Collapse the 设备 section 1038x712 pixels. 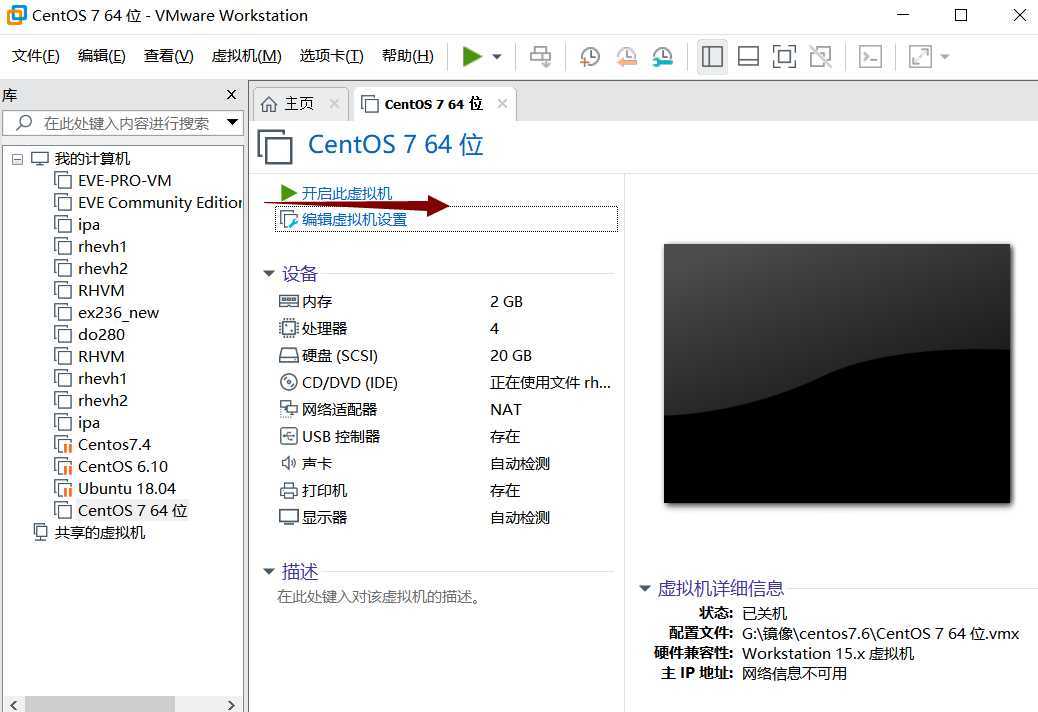coord(269,273)
